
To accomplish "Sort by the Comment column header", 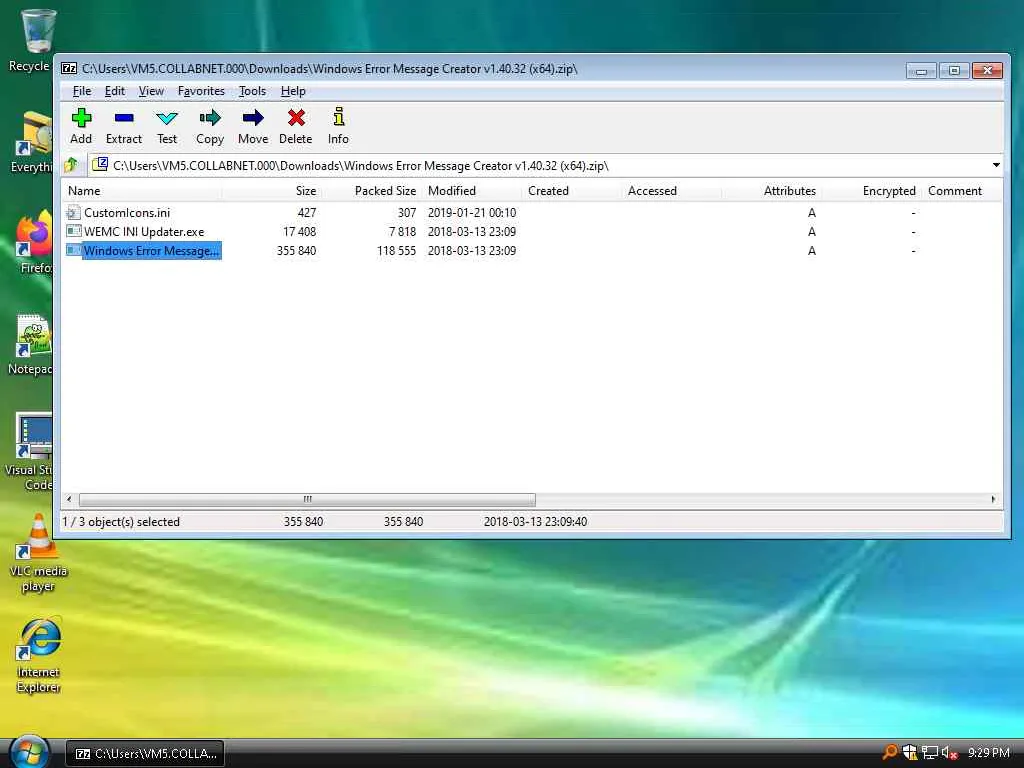I will pos(961,191).
